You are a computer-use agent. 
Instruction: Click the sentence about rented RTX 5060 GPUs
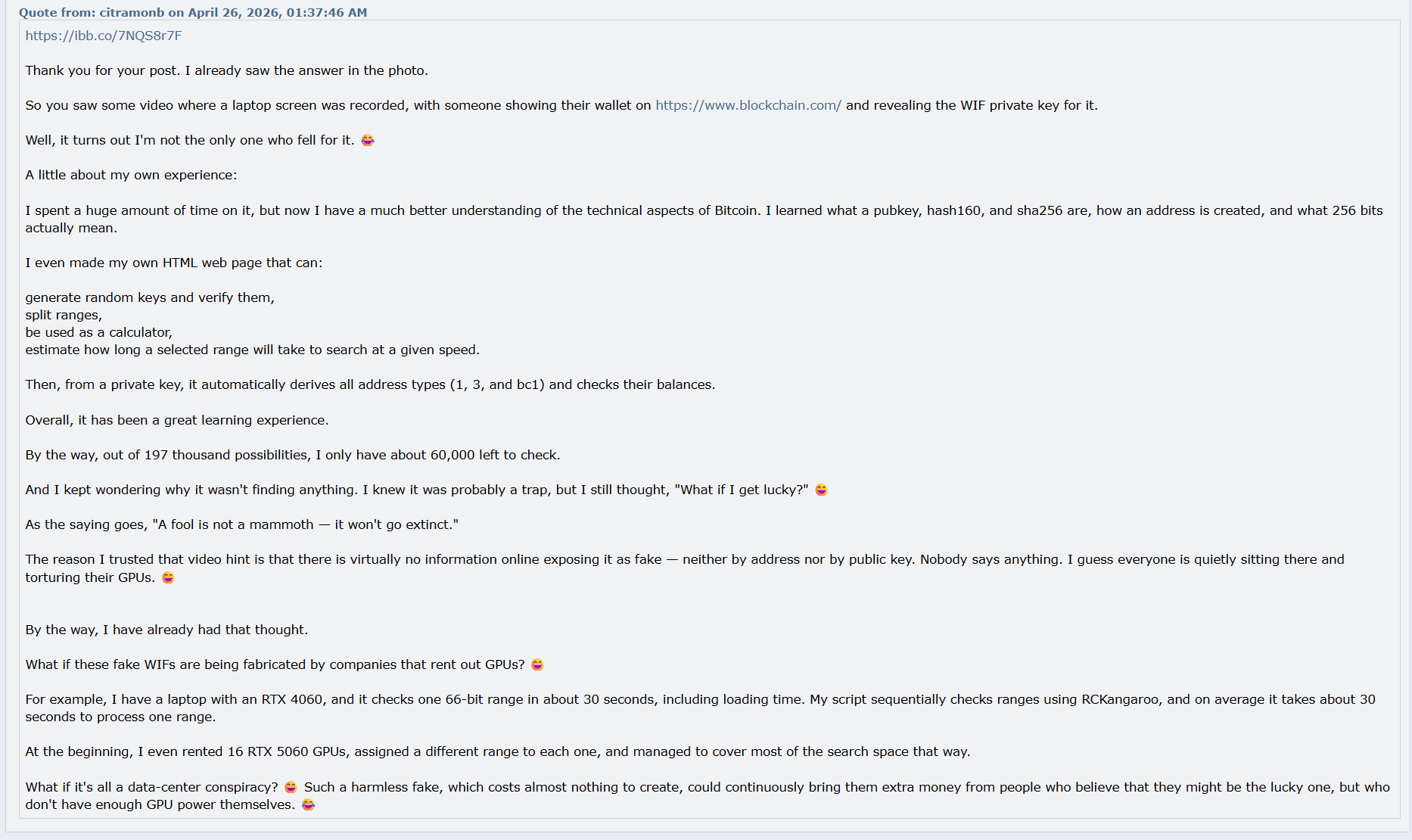[x=498, y=751]
